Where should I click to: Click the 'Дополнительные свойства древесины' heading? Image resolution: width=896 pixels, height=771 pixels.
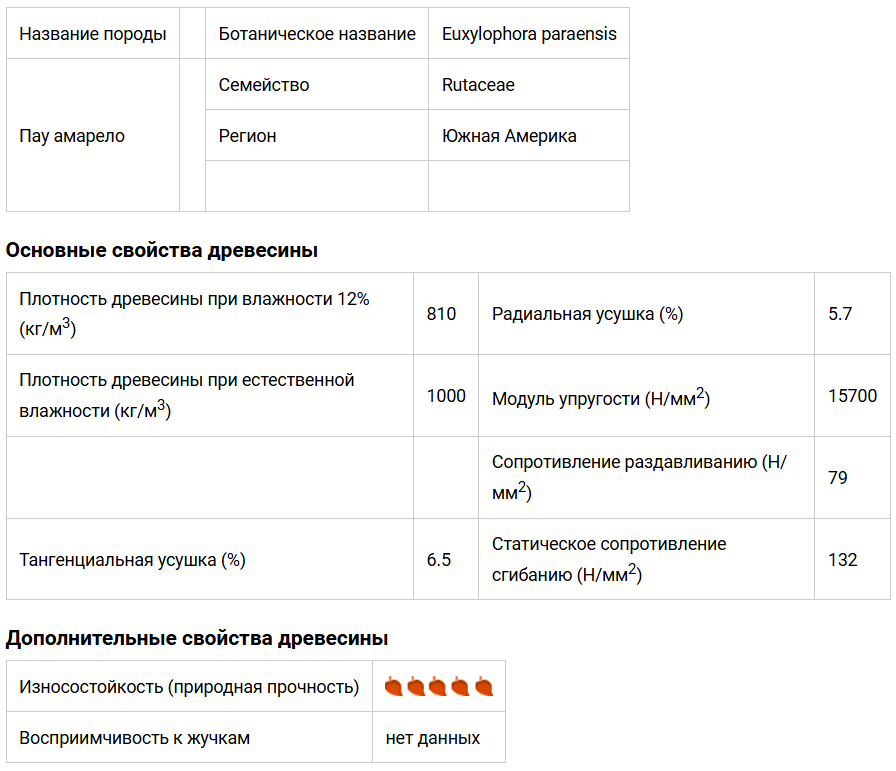click(197, 638)
